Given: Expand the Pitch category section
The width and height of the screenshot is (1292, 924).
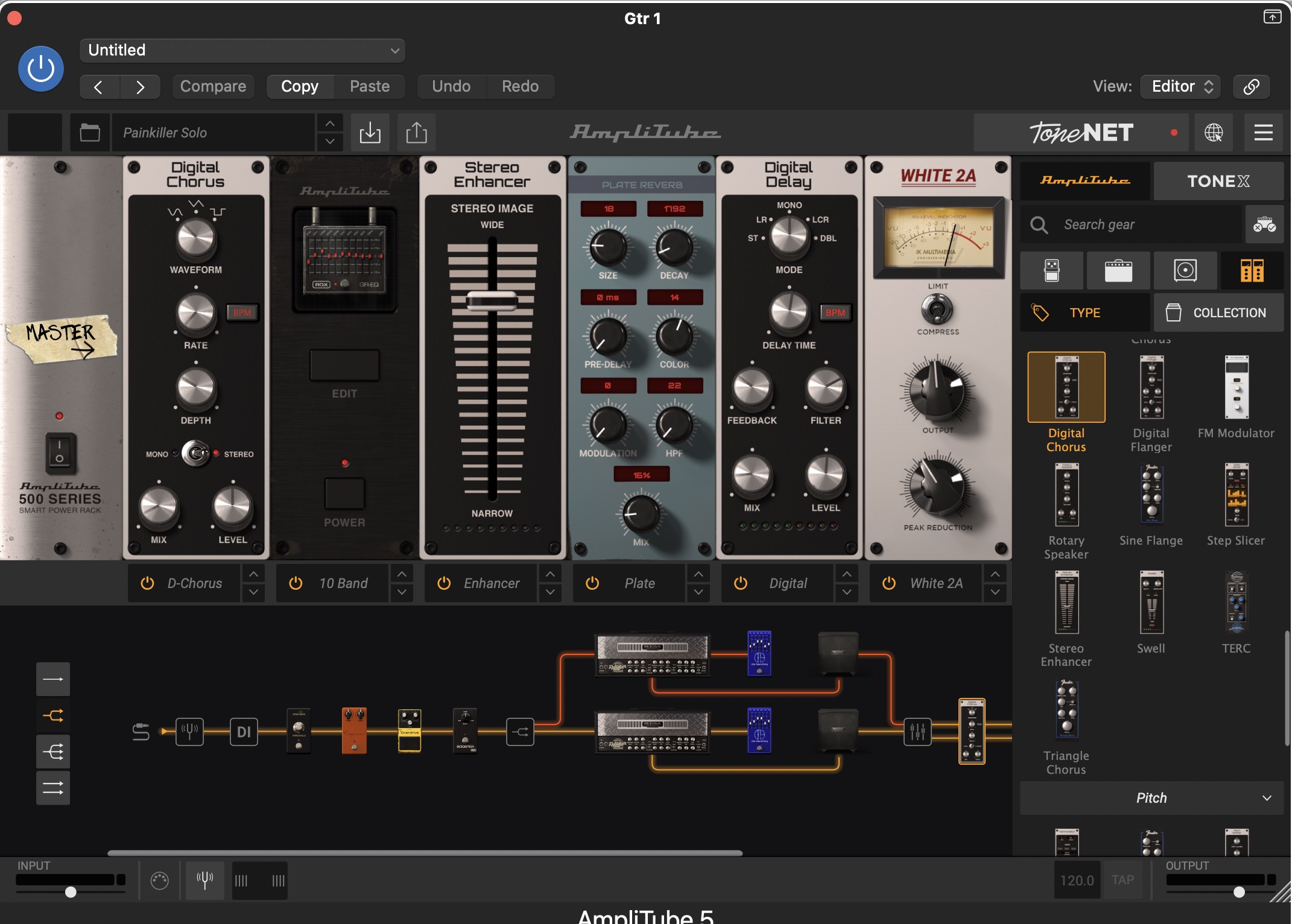Looking at the screenshot, I should pos(1151,798).
